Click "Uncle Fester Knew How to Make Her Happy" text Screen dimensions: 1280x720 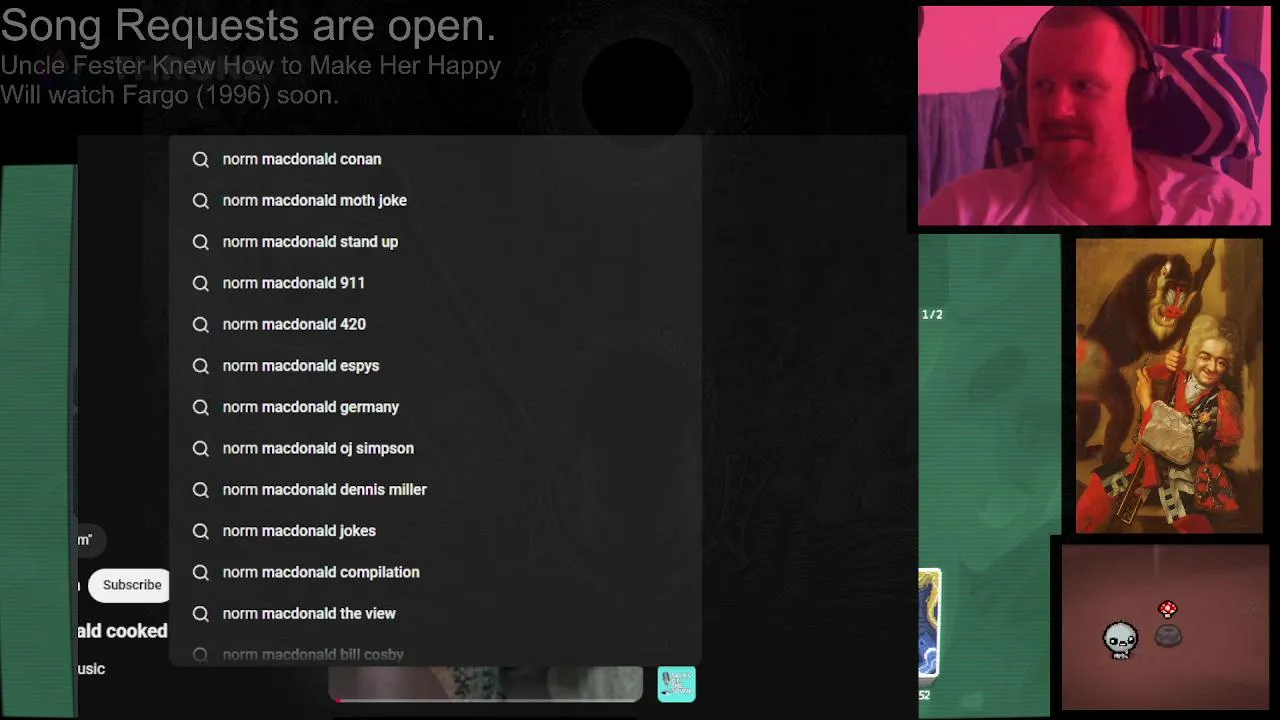coord(250,66)
